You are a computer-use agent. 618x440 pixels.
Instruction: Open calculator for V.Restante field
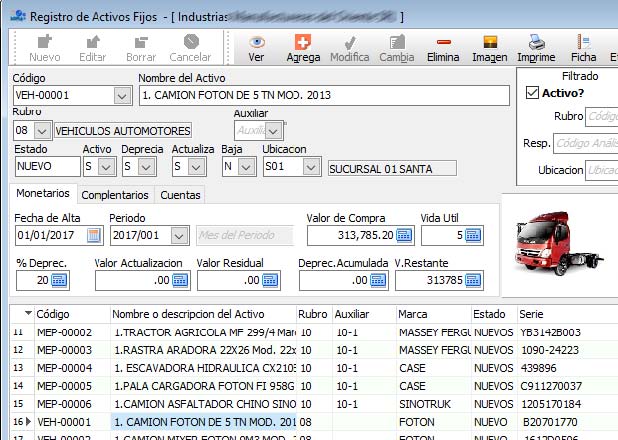[x=473, y=280]
